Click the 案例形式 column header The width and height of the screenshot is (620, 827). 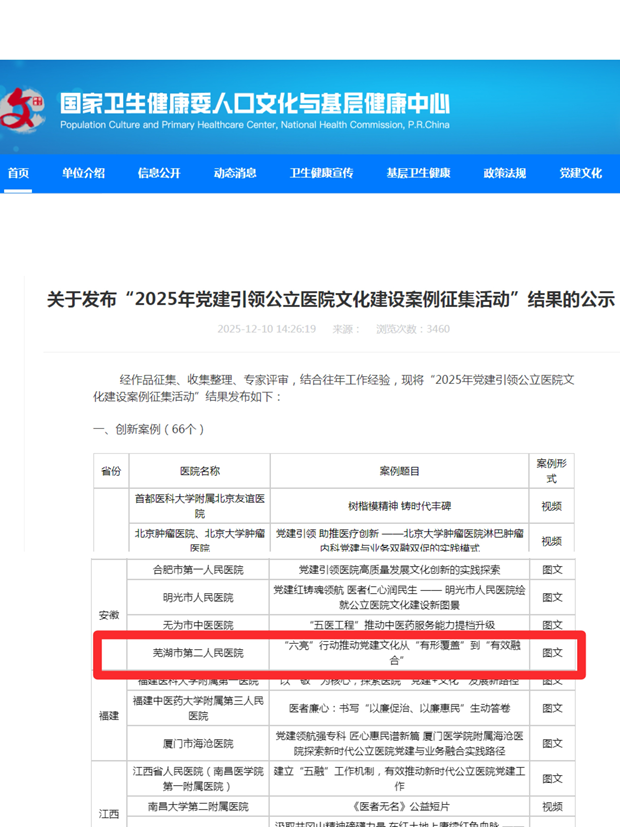551,471
